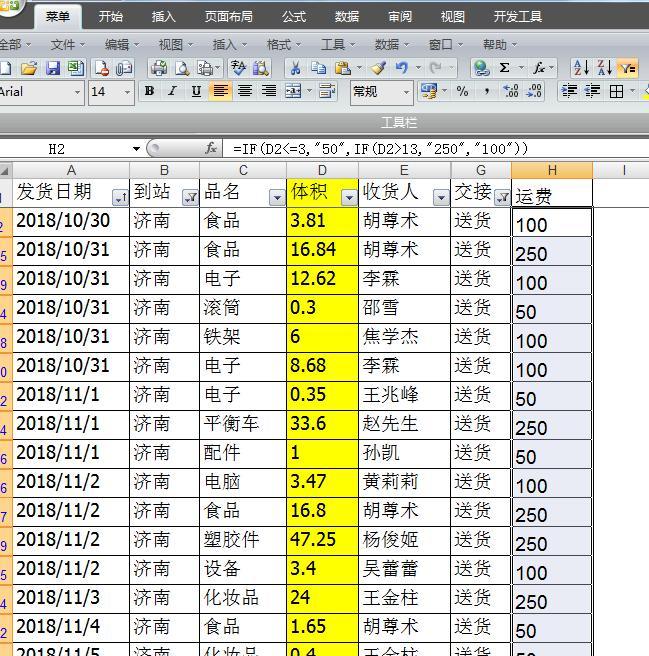Click the Filter funnel toolbar icon
Image resolution: width=649 pixels, height=656 pixels.
tap(628, 68)
